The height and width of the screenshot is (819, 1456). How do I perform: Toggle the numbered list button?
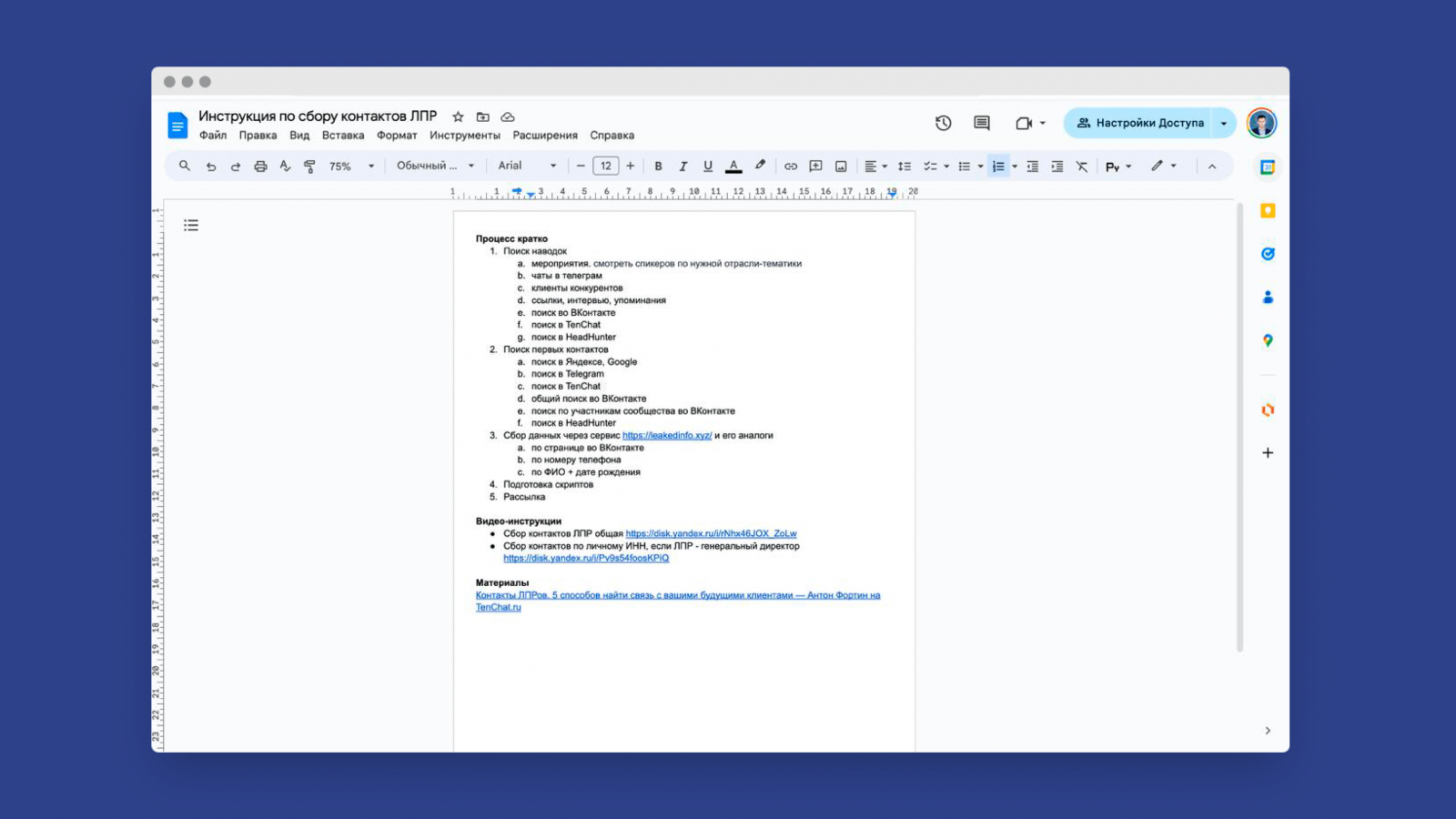tap(998, 167)
